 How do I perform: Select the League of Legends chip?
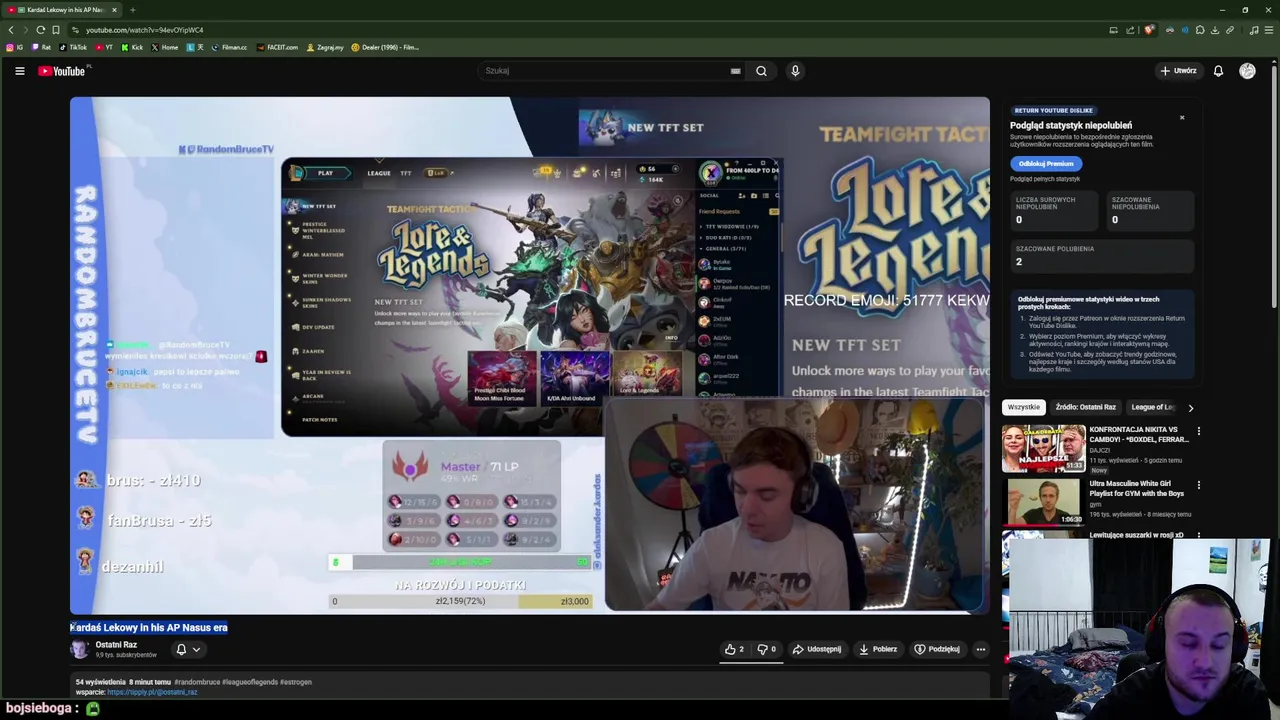pos(1154,407)
